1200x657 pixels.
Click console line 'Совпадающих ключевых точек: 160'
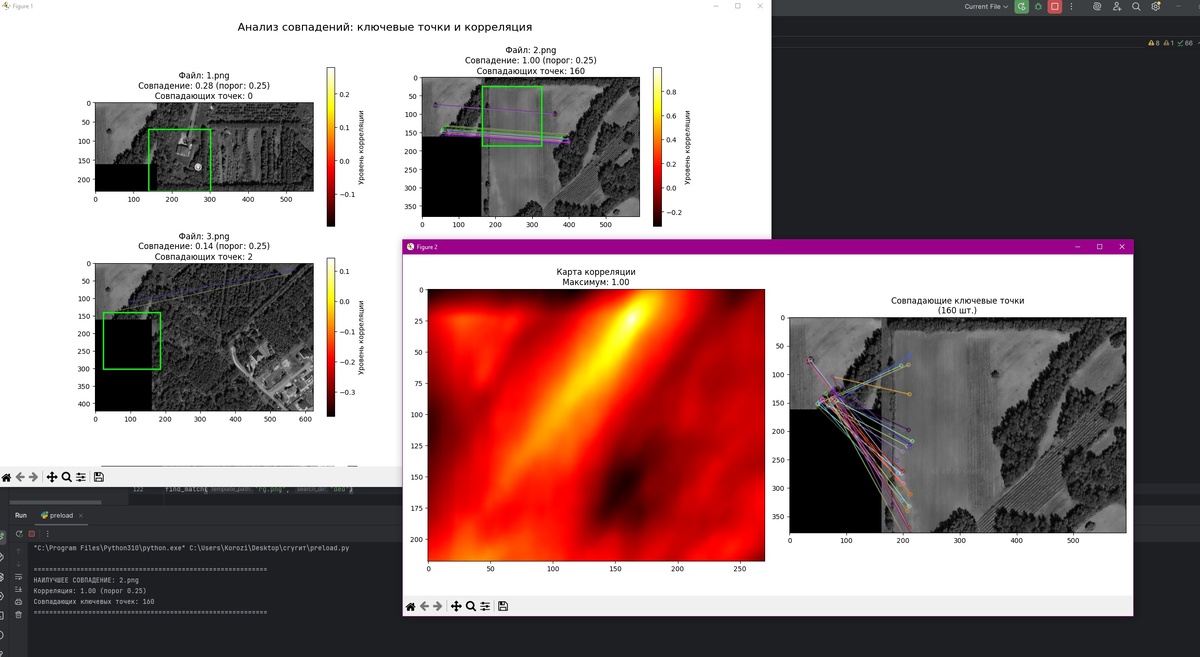tap(94, 602)
